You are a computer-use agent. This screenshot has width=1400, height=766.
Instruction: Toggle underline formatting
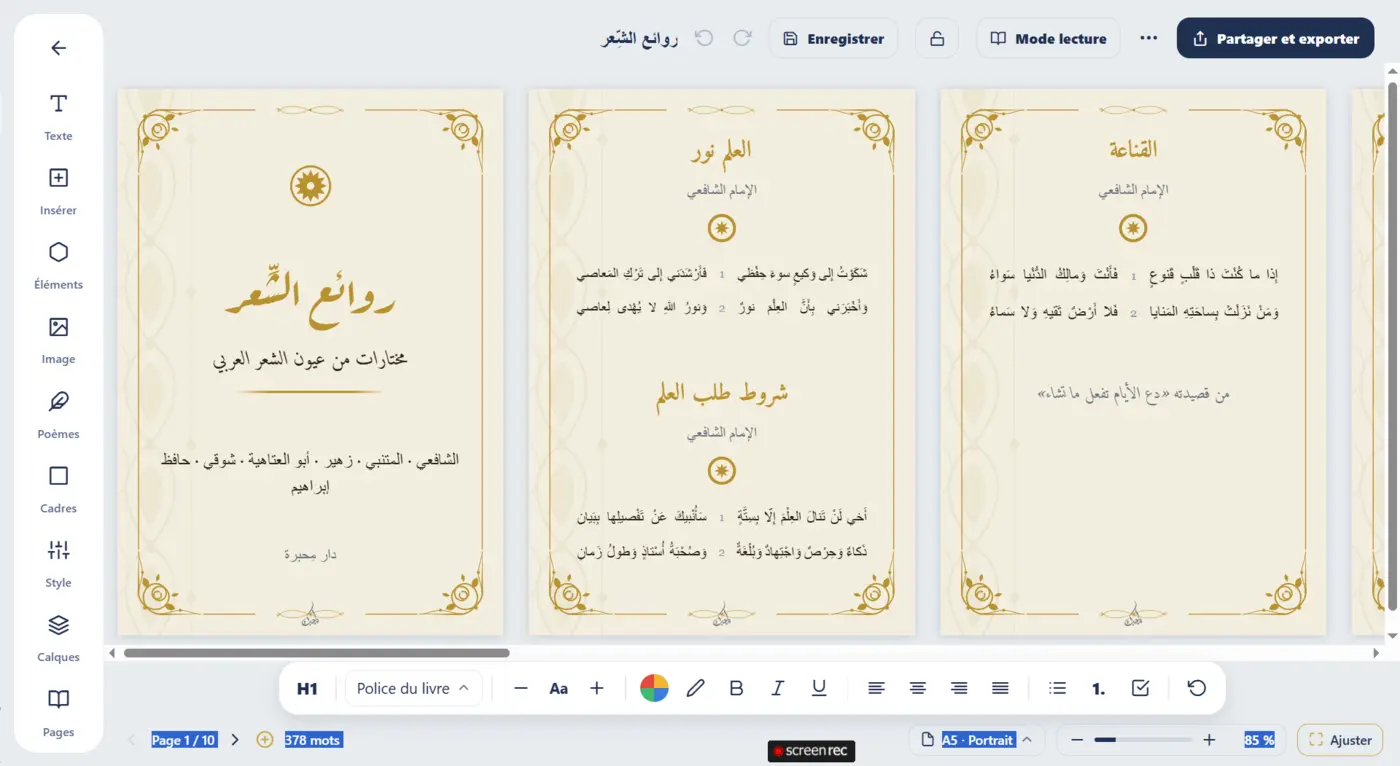[x=819, y=688]
